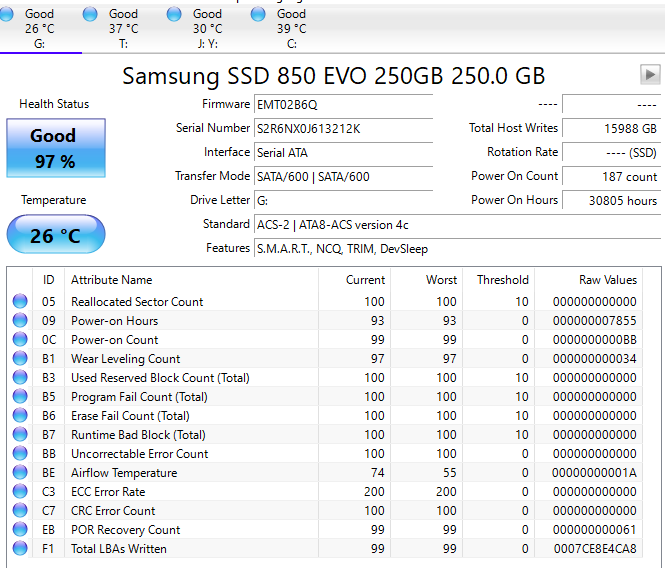Click the Health Status label
Viewport: 665px width, 568px height.
coord(54,104)
